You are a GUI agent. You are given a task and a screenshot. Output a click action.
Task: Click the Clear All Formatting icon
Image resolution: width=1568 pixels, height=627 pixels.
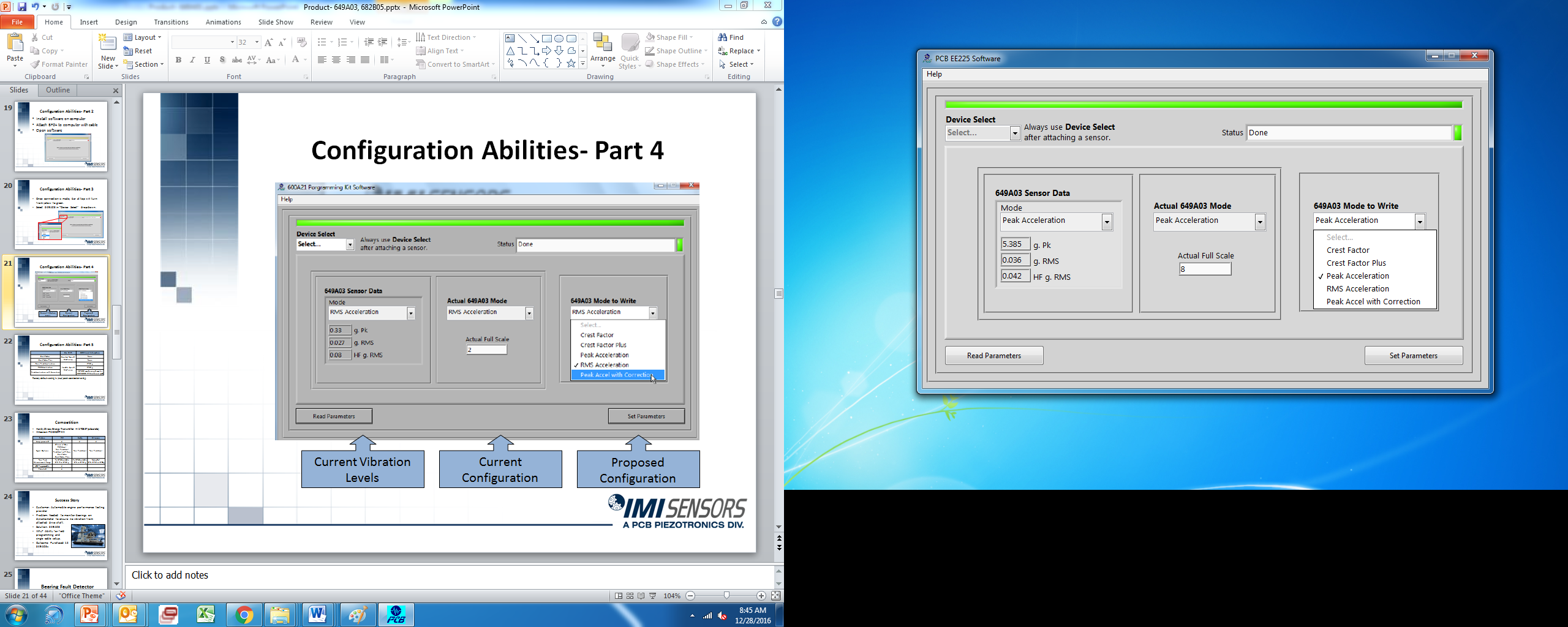click(301, 42)
